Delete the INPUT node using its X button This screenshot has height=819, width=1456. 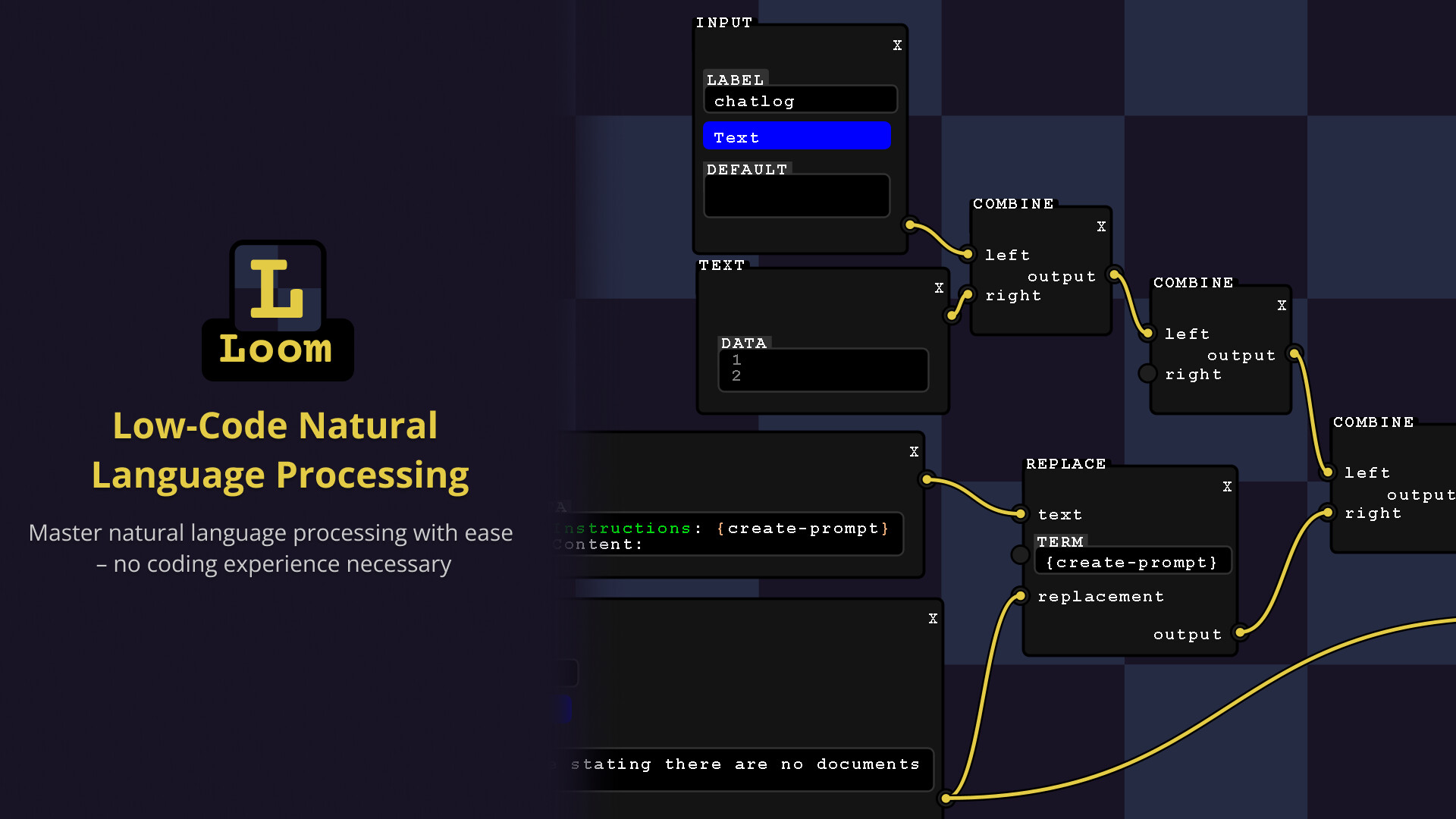(897, 45)
